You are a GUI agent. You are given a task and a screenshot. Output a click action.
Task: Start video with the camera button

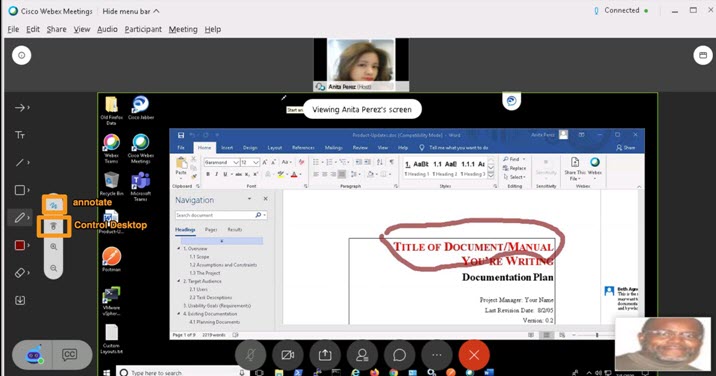288,355
